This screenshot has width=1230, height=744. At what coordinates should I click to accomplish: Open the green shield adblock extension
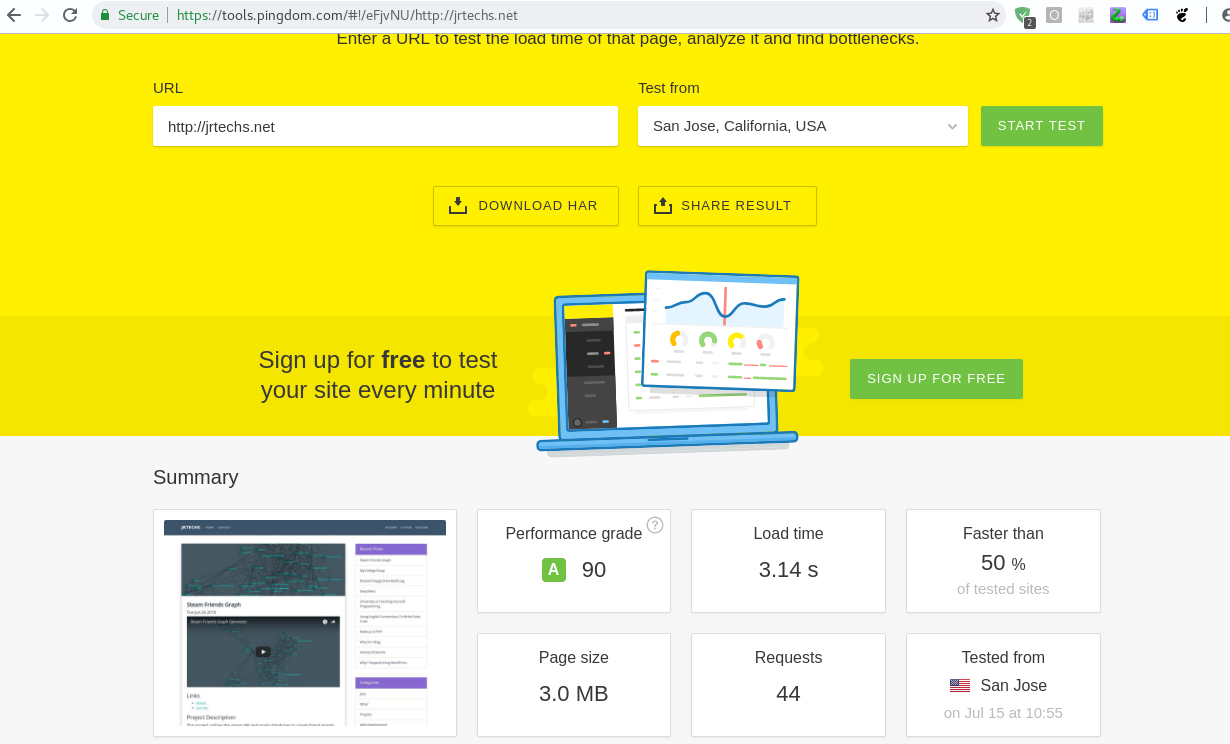1023,16
